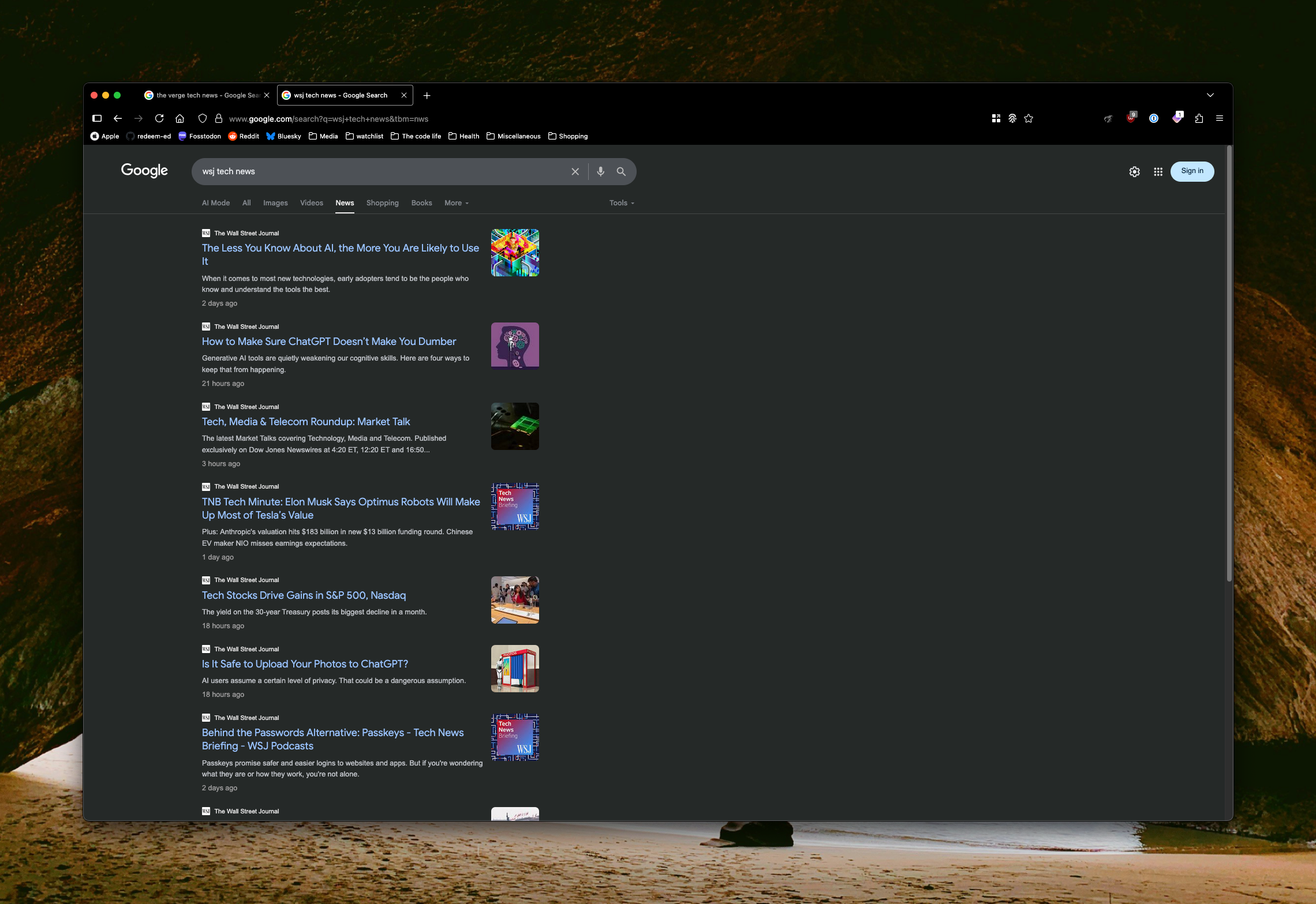Click the page vertical scrollbar
The height and width of the screenshot is (904, 1316).
[1229, 363]
